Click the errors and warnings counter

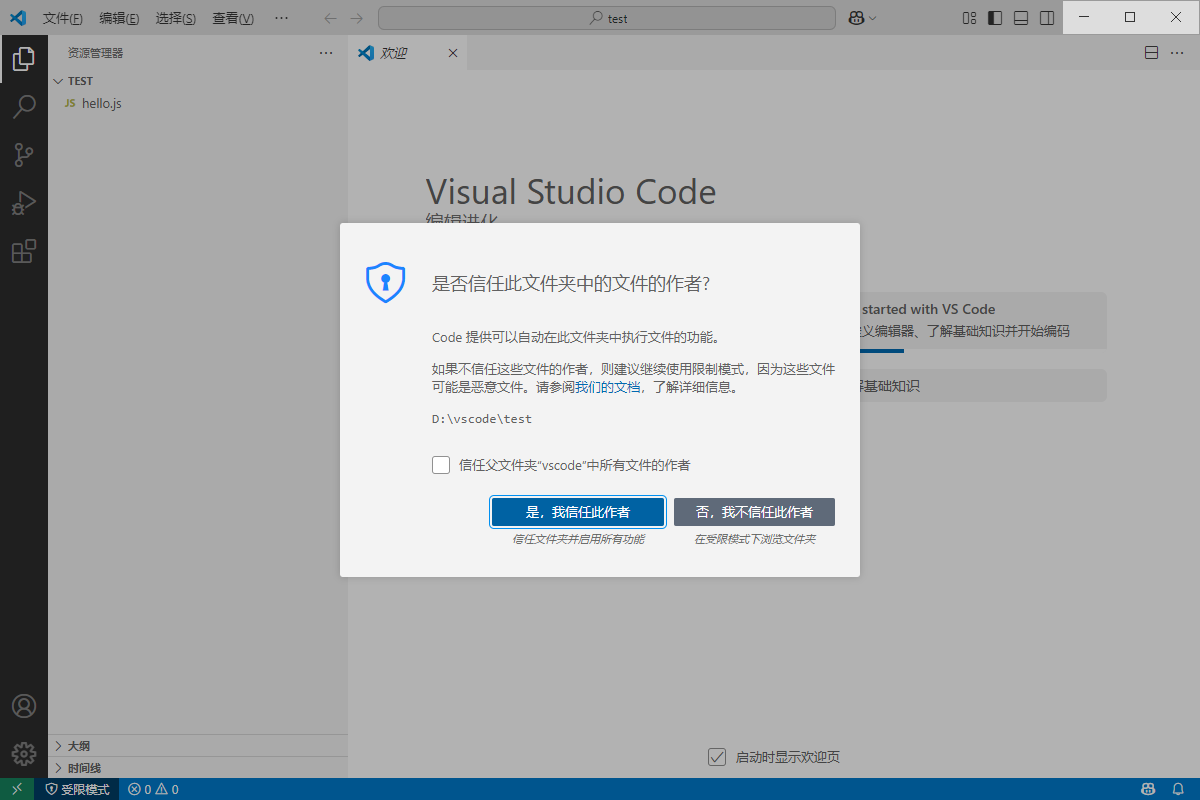point(154,789)
